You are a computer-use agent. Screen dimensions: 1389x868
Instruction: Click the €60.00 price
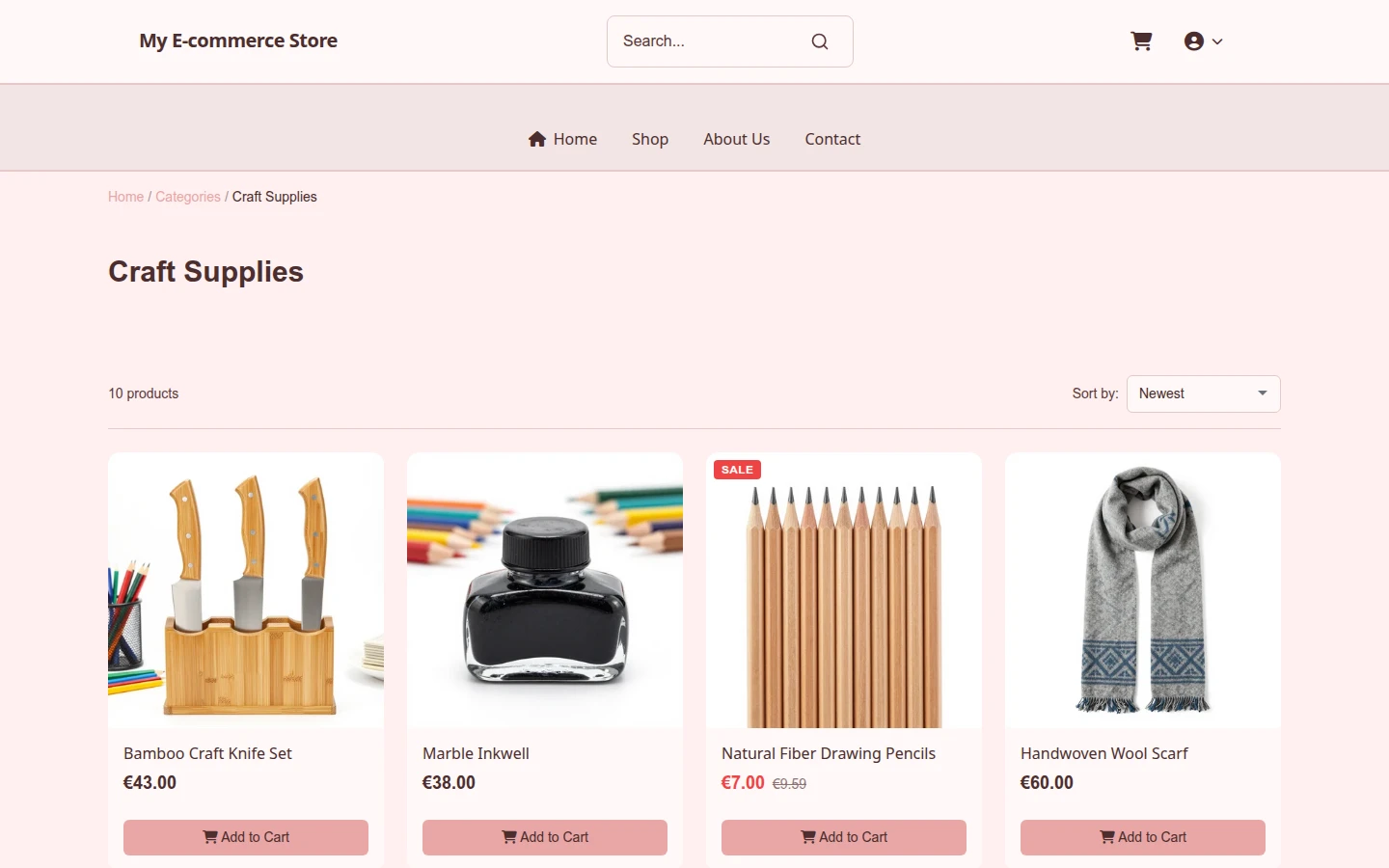1047,782
